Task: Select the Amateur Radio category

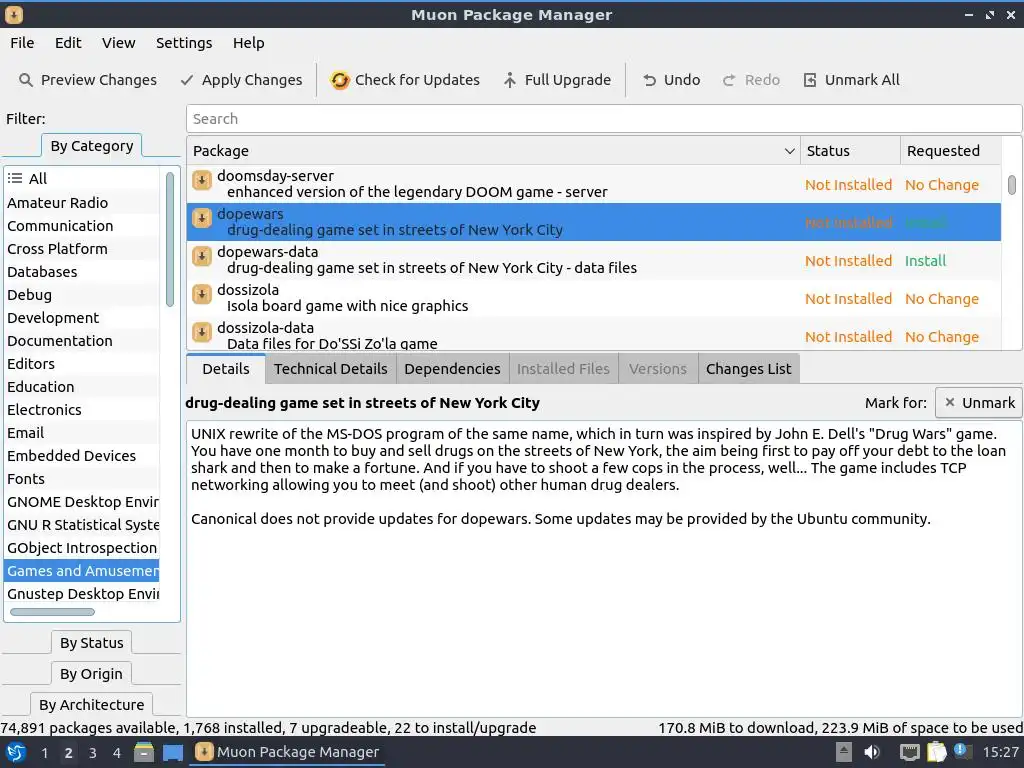Action: (82, 203)
